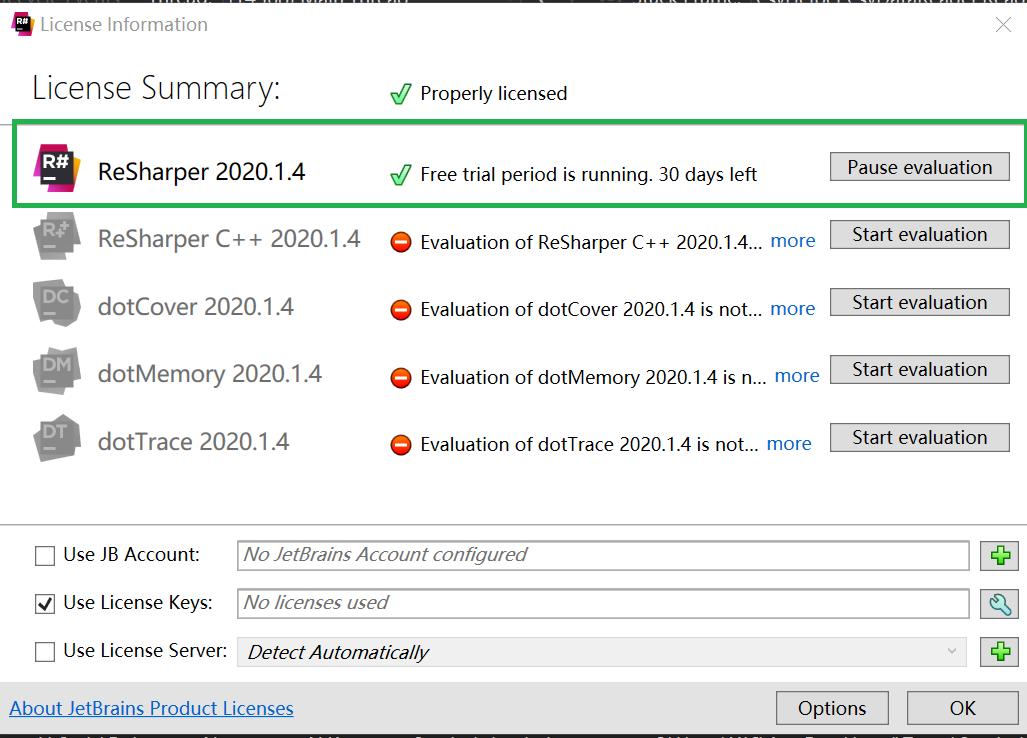Expand more details for ReSharper C++ evaluation

(x=792, y=241)
